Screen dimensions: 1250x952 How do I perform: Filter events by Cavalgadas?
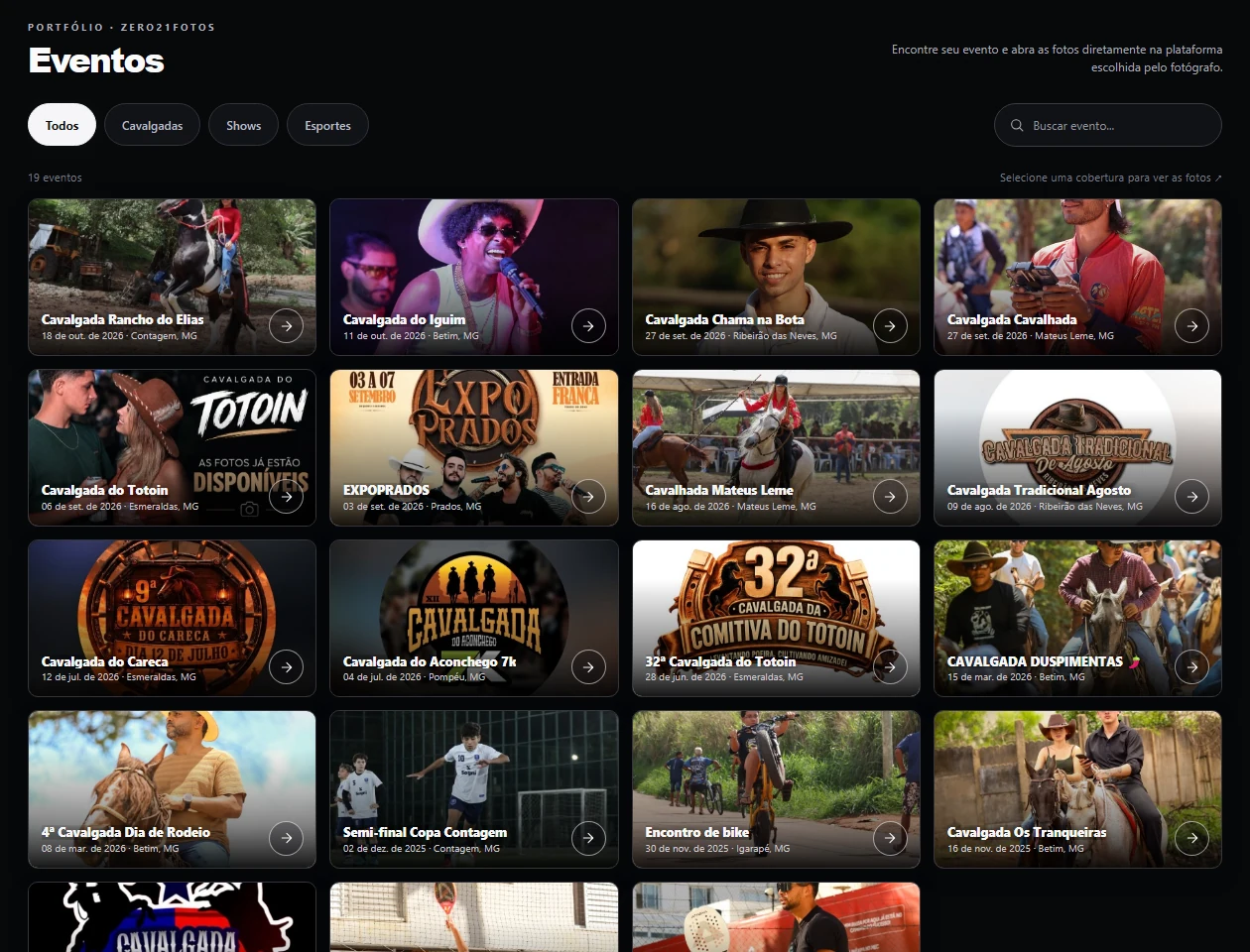[x=152, y=125]
